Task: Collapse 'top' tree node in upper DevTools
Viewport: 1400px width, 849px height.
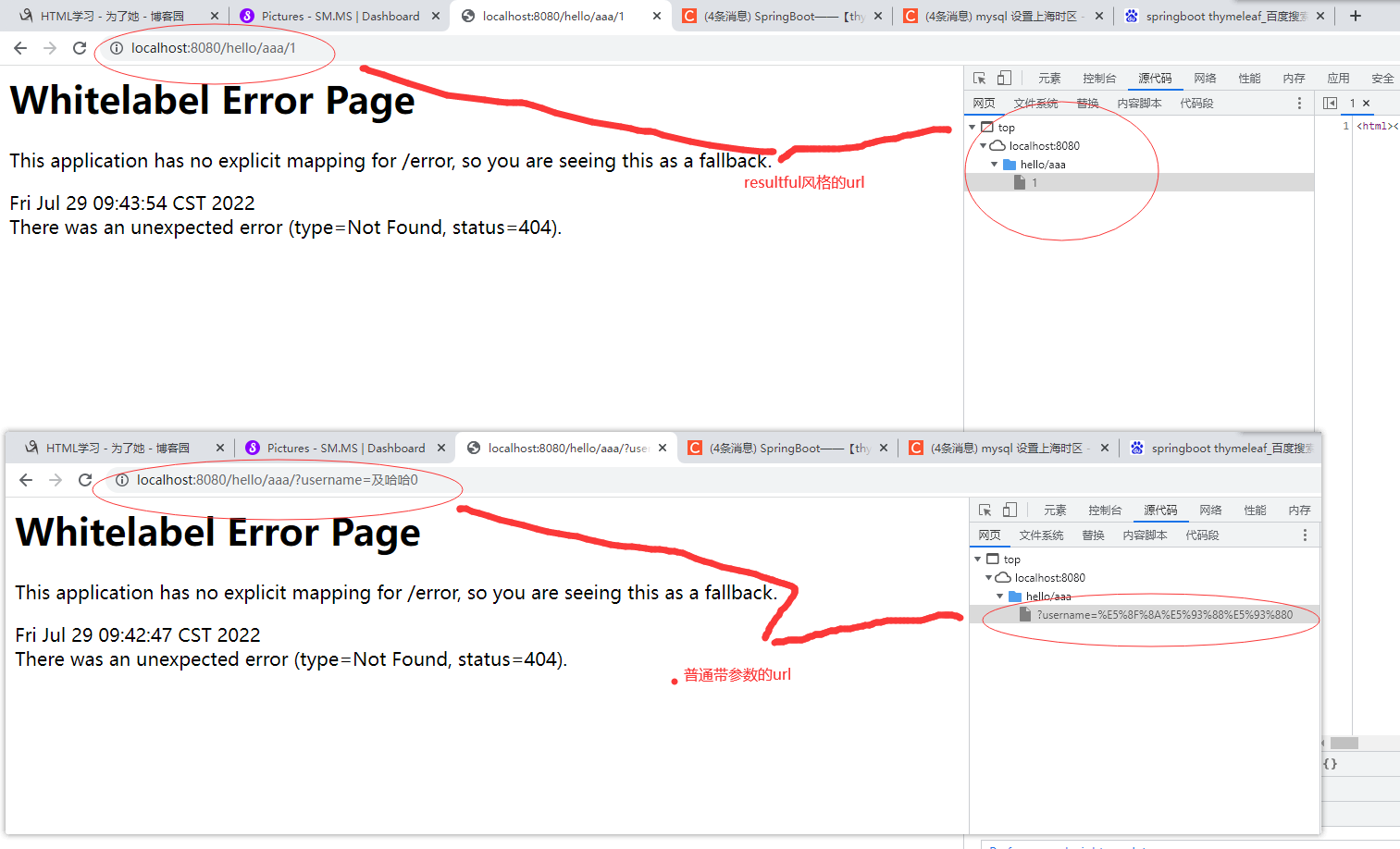Action: tap(973, 128)
